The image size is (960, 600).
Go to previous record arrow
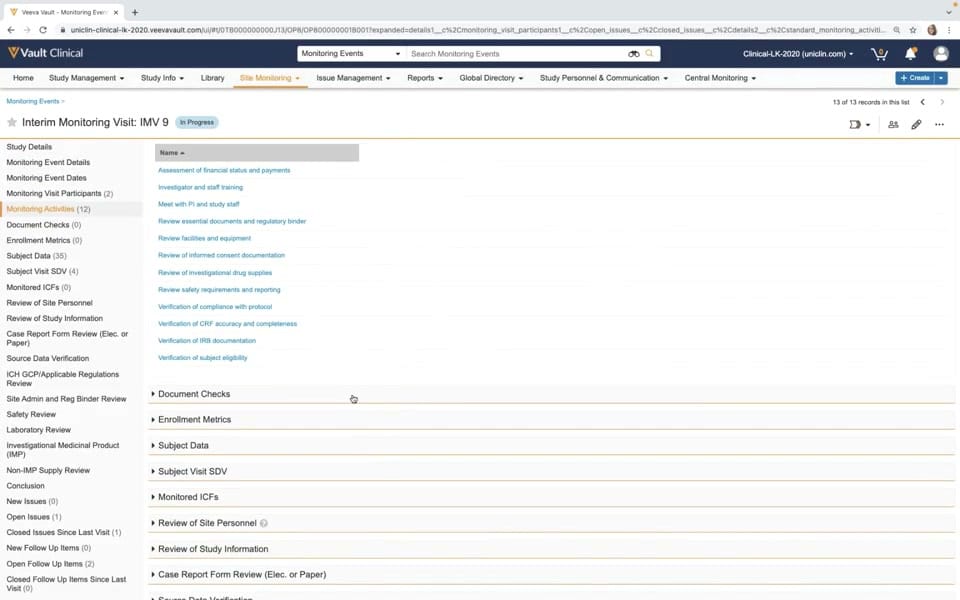(x=923, y=102)
